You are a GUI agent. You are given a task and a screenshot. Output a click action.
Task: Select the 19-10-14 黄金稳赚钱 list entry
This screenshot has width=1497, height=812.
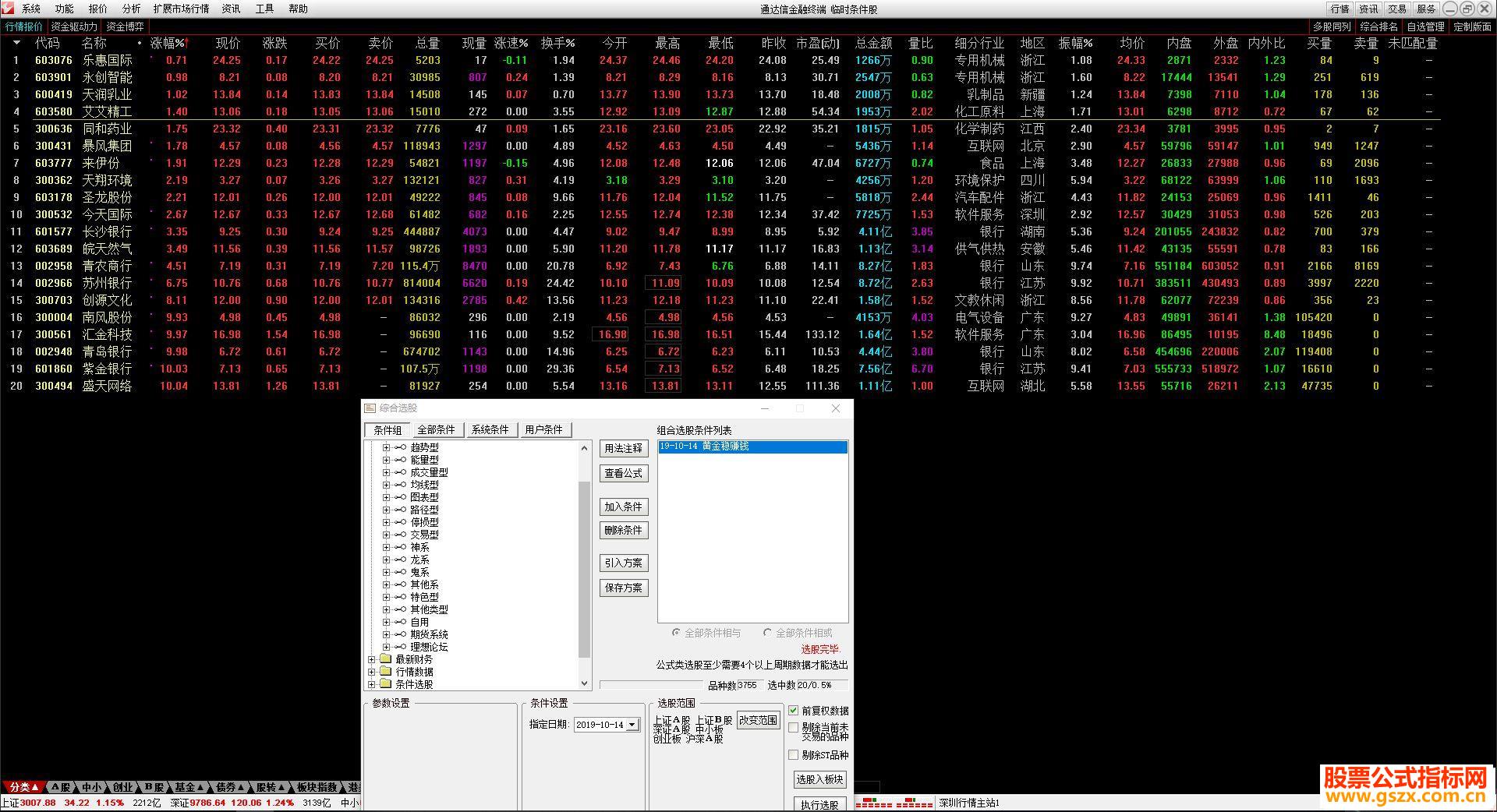click(x=752, y=447)
